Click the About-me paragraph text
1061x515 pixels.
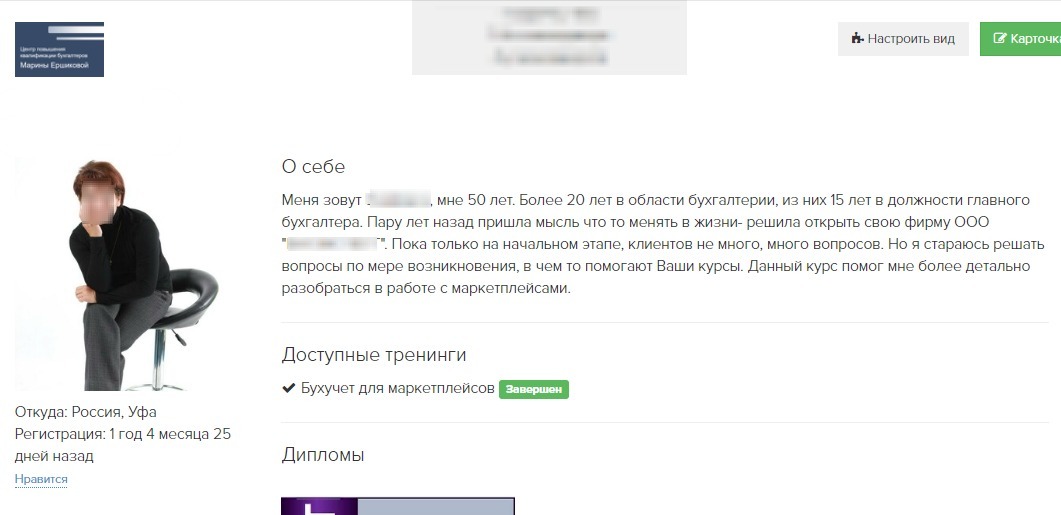[x=664, y=244]
